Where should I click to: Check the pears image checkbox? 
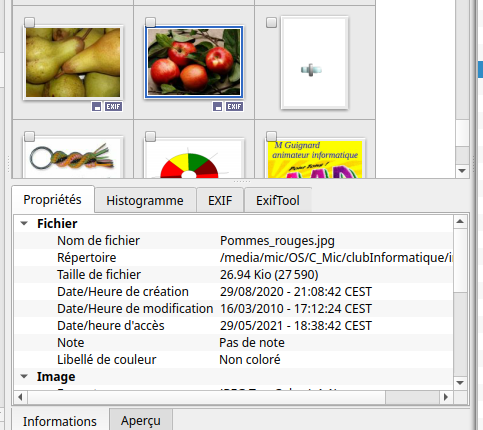pos(30,22)
